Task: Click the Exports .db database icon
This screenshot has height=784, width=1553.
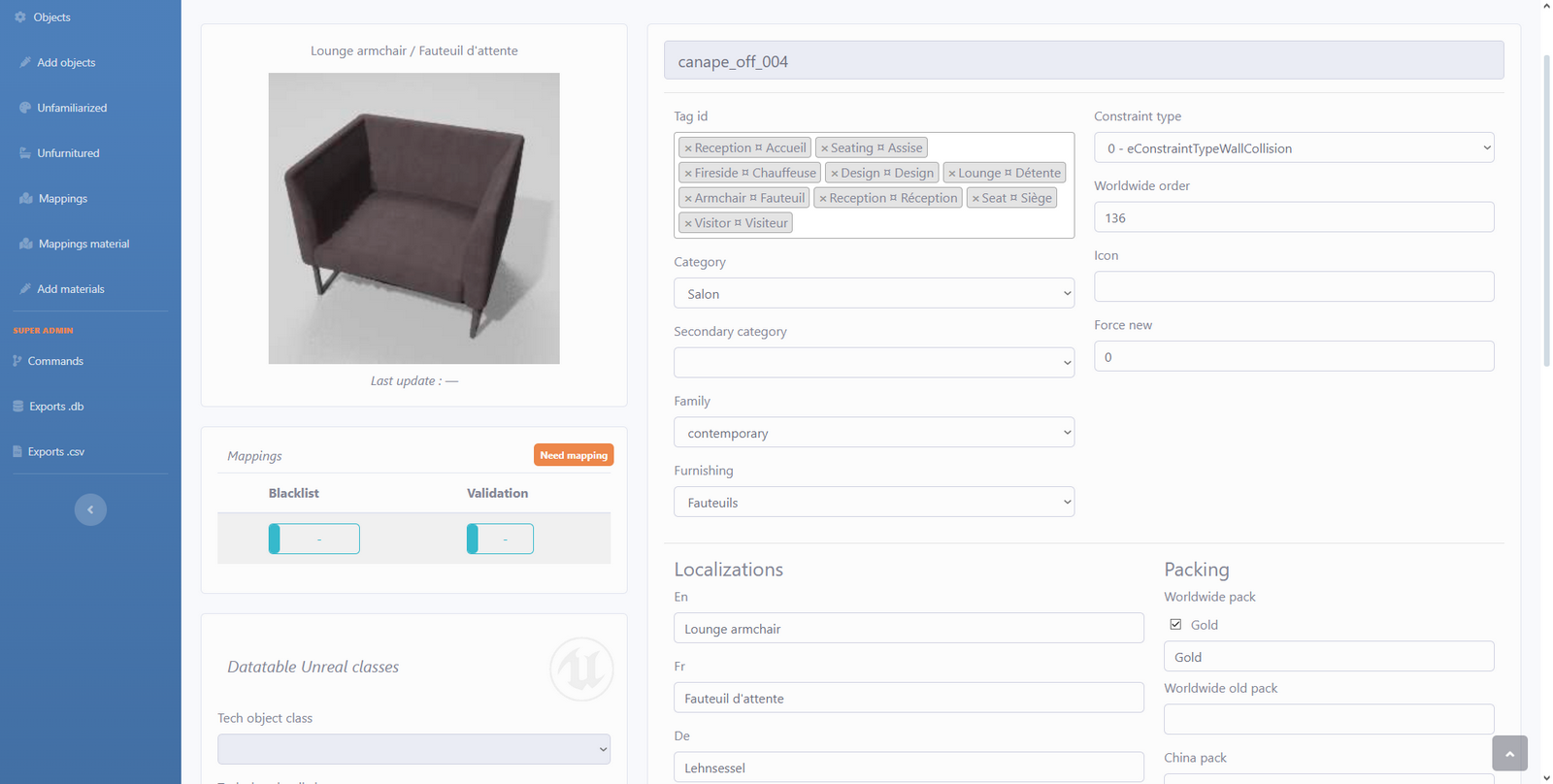Action: [18, 407]
